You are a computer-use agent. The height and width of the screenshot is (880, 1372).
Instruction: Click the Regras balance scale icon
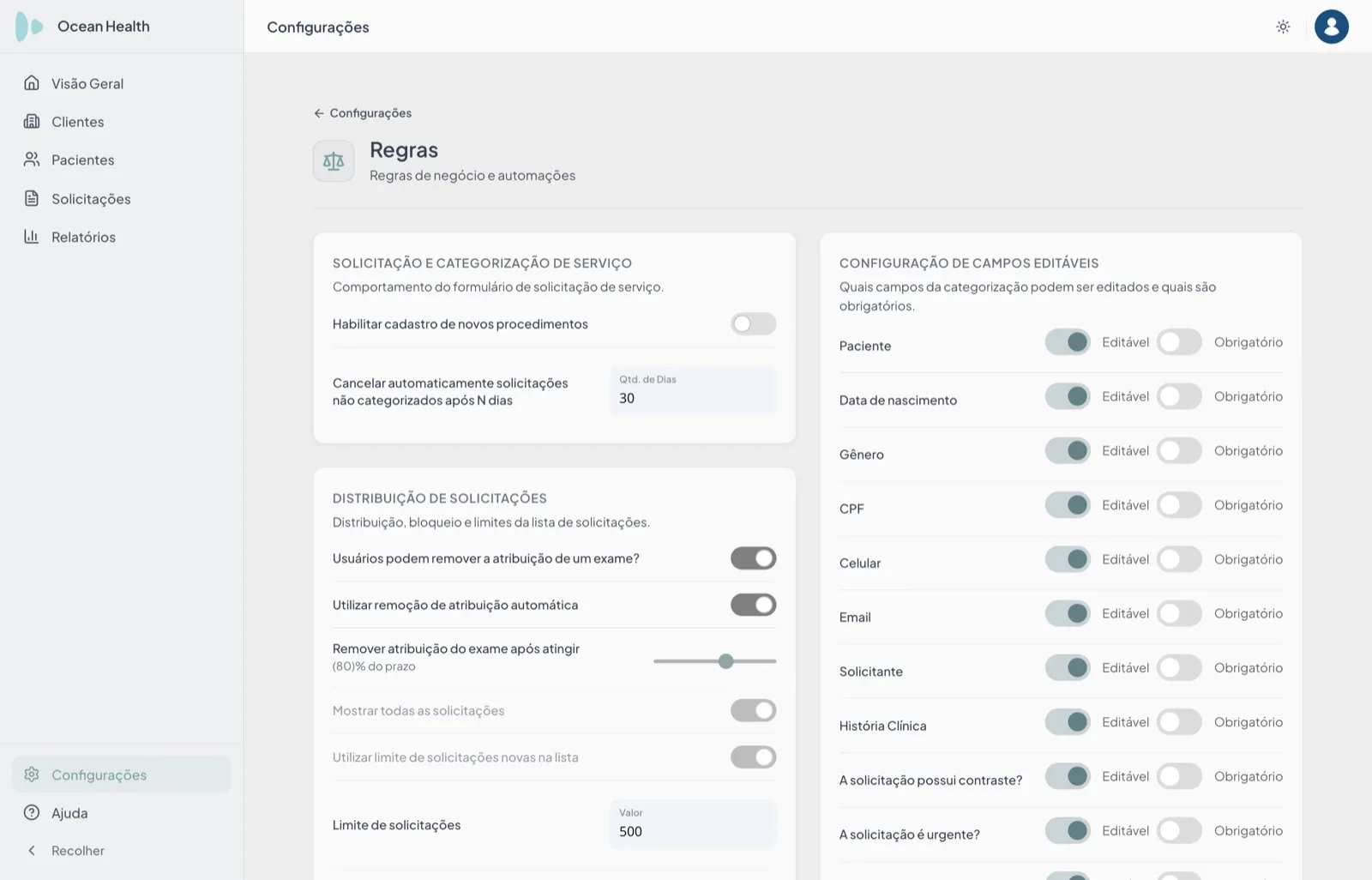[334, 160]
